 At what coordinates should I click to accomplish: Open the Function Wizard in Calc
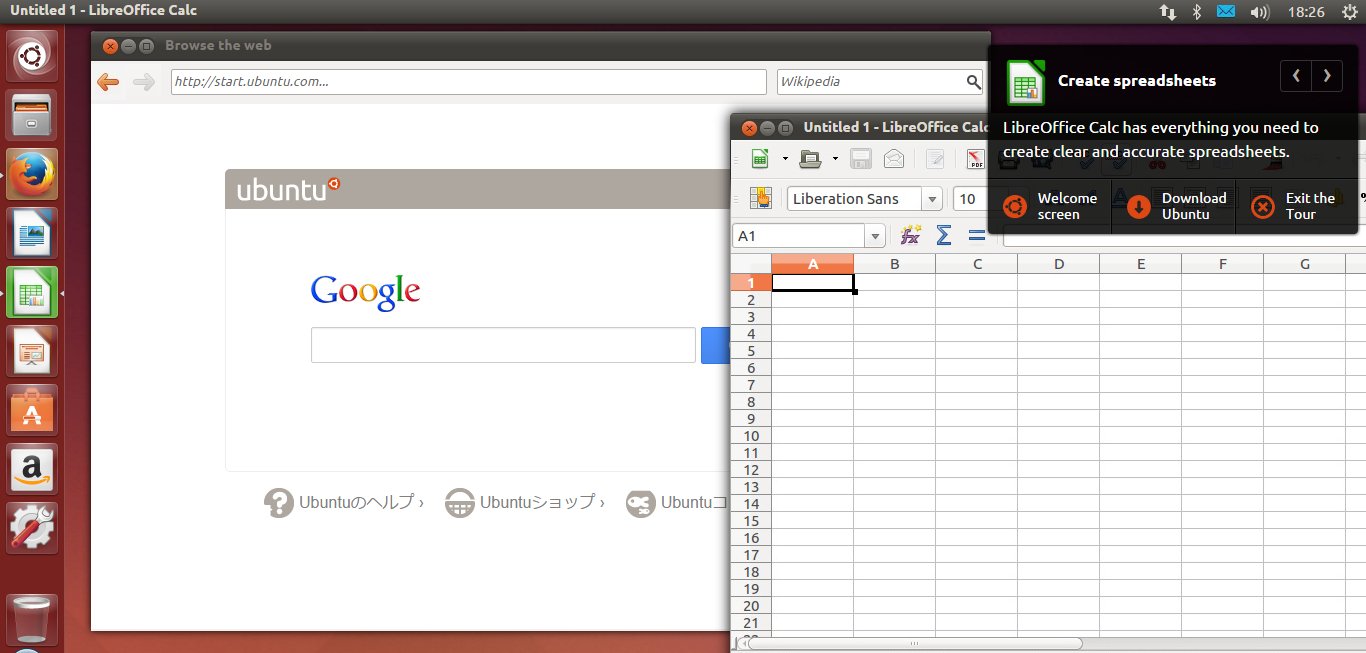pos(911,234)
